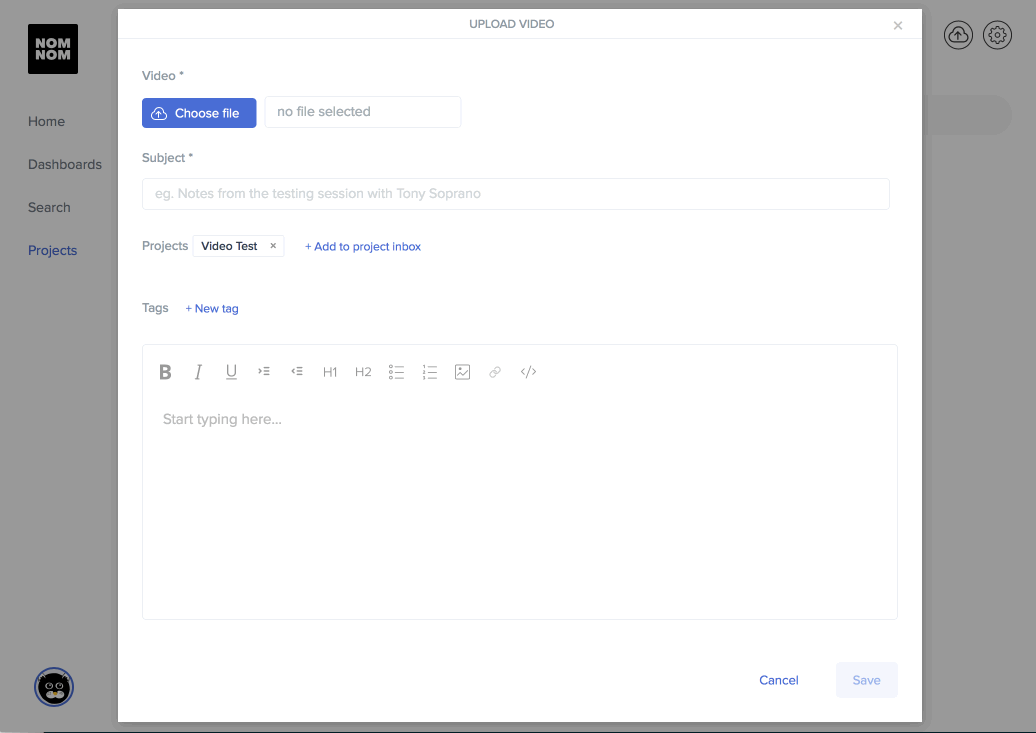This screenshot has height=733, width=1036.
Task: Add a New tag
Action: coord(212,309)
